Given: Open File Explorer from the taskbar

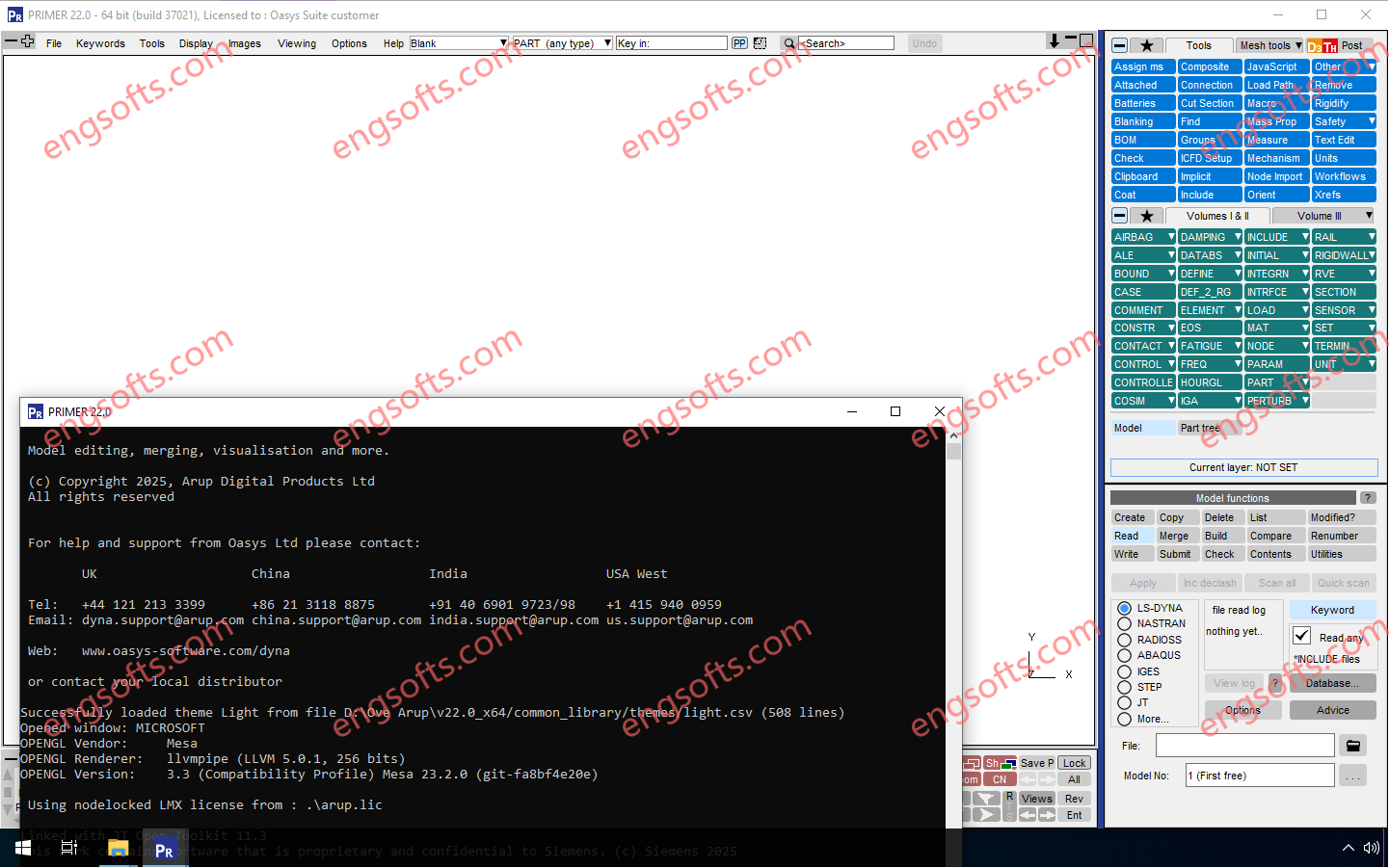Looking at the screenshot, I should [x=119, y=849].
